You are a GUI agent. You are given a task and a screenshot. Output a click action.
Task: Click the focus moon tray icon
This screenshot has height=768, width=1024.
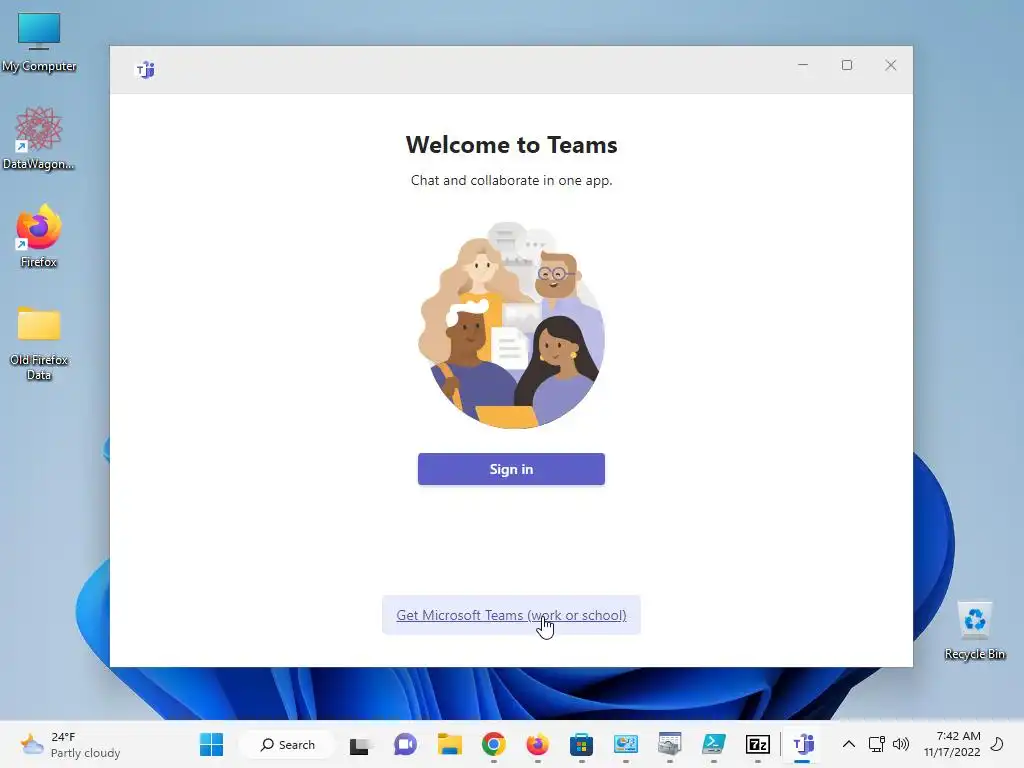point(997,744)
